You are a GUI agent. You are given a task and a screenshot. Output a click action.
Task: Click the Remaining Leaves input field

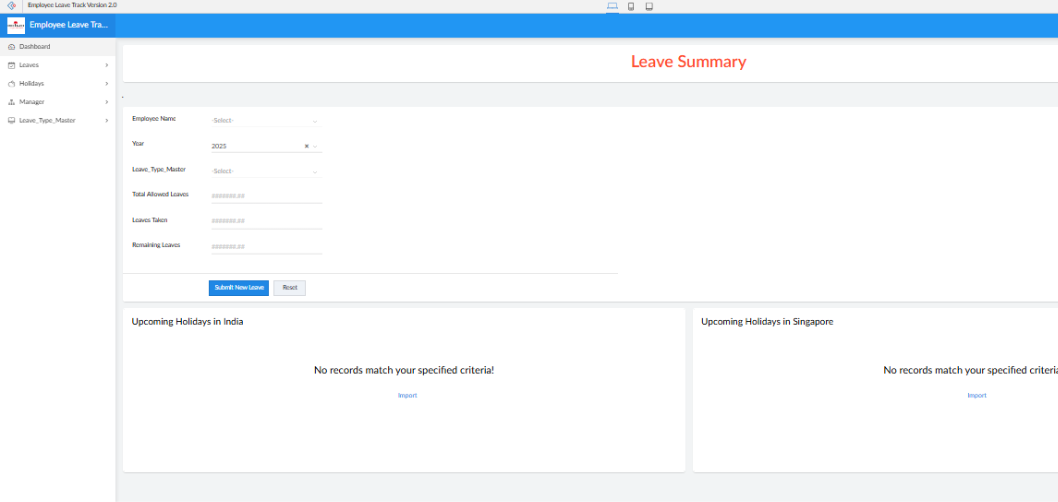pos(266,246)
